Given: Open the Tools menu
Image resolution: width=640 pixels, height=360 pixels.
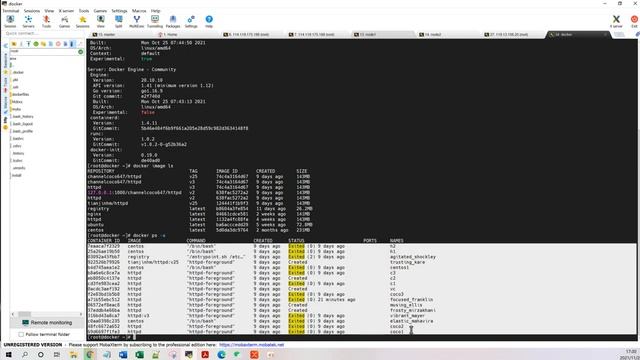Looking at the screenshot, I should click(84, 11).
